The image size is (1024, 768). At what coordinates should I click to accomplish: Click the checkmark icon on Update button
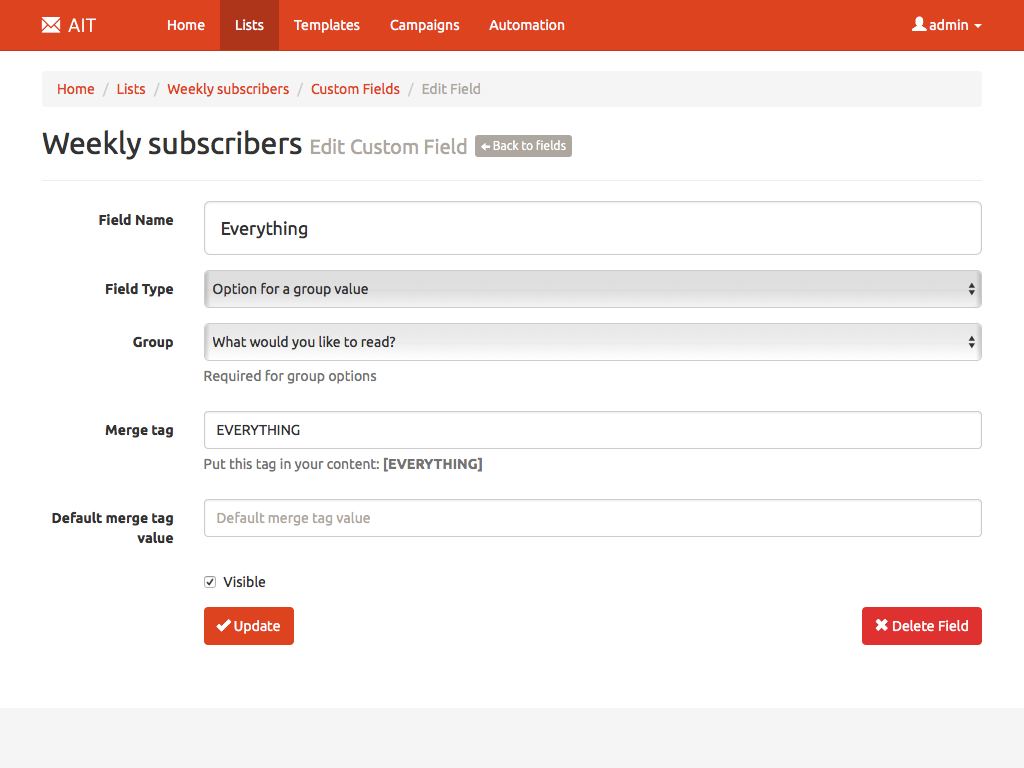pos(223,626)
